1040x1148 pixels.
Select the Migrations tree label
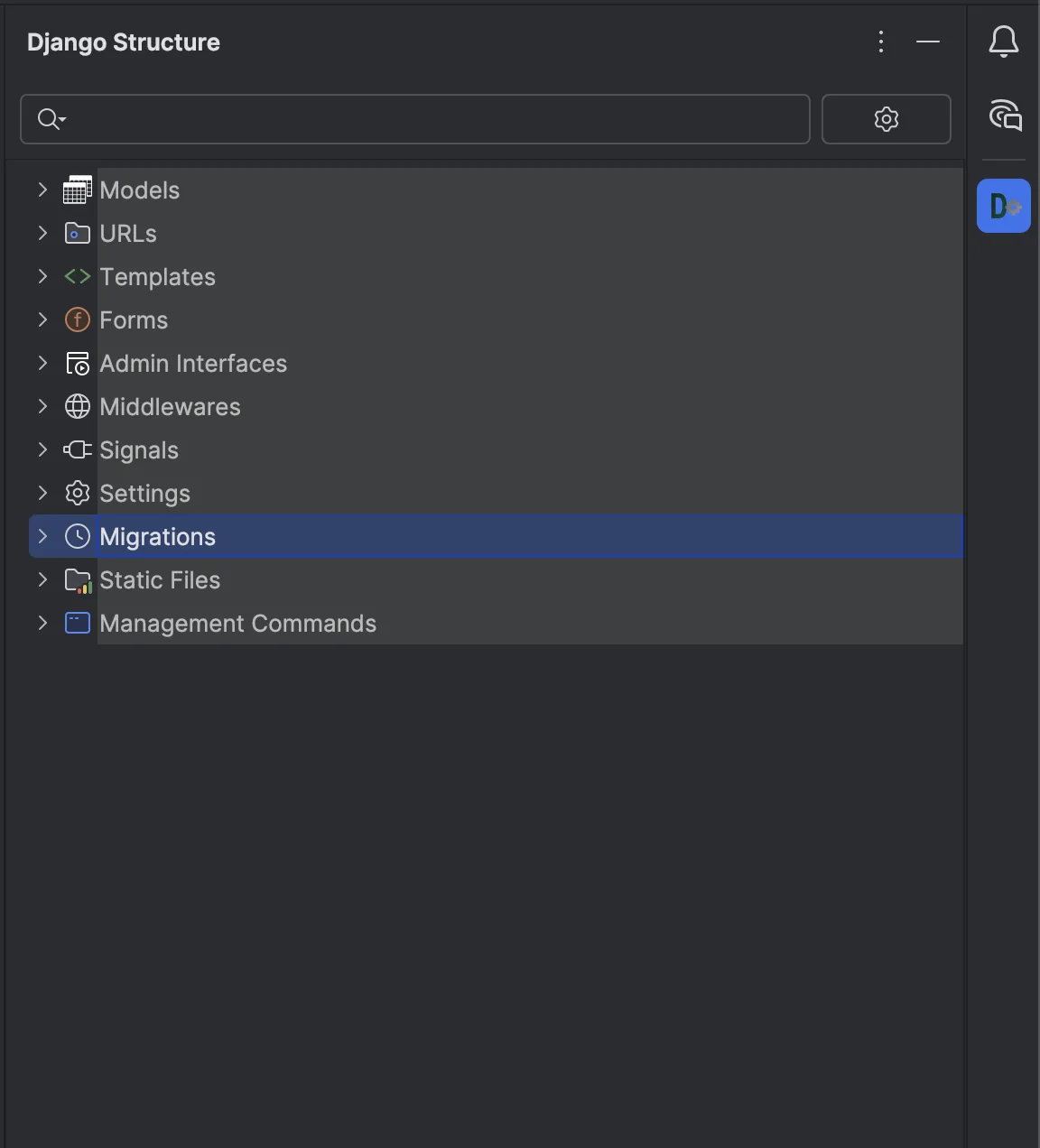click(x=158, y=537)
